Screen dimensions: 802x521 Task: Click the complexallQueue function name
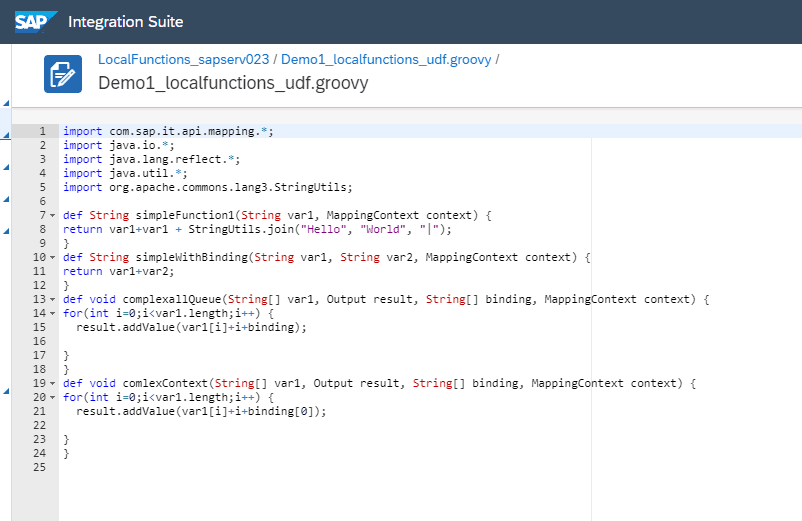click(x=171, y=299)
